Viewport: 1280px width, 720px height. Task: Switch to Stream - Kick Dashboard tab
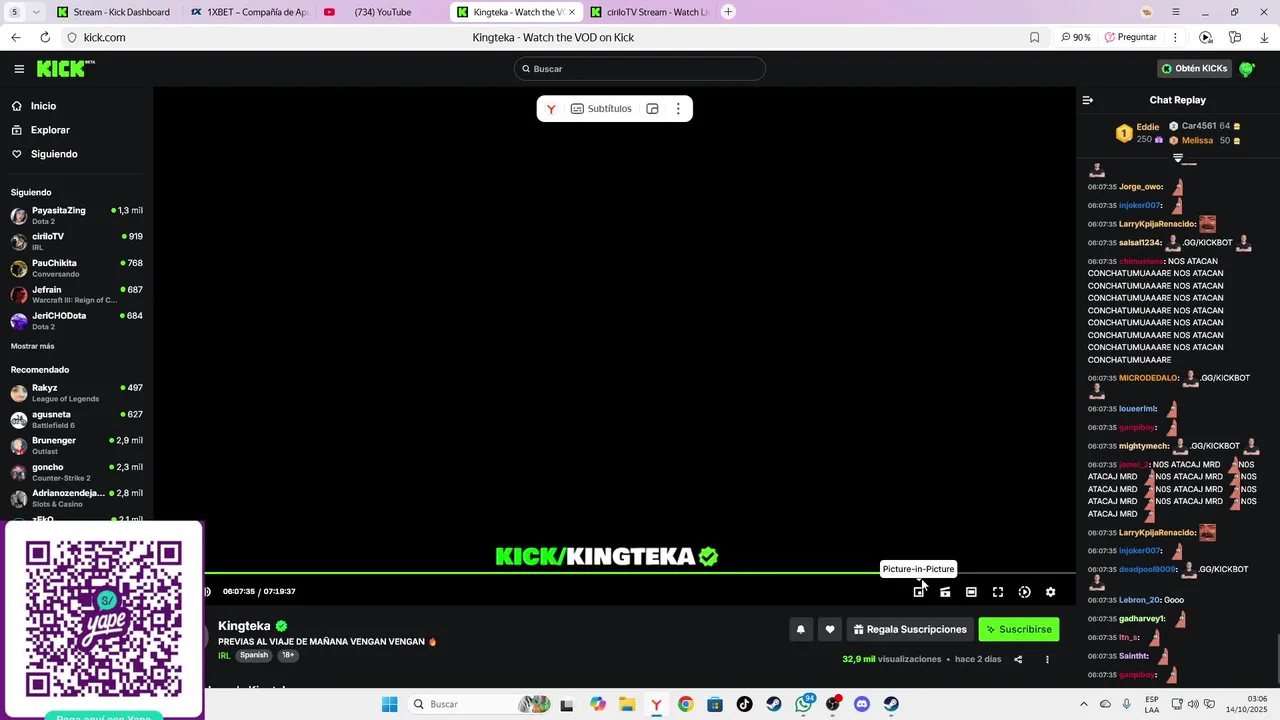115,12
